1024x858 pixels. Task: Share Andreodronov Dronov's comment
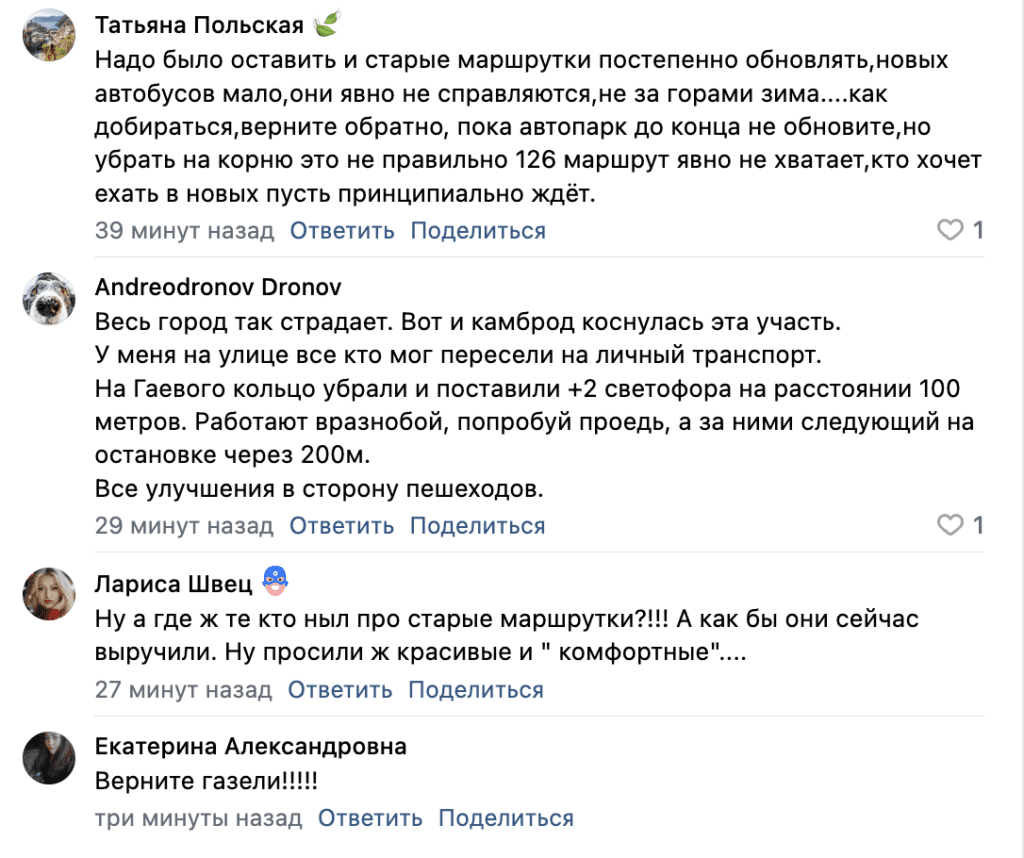point(478,525)
